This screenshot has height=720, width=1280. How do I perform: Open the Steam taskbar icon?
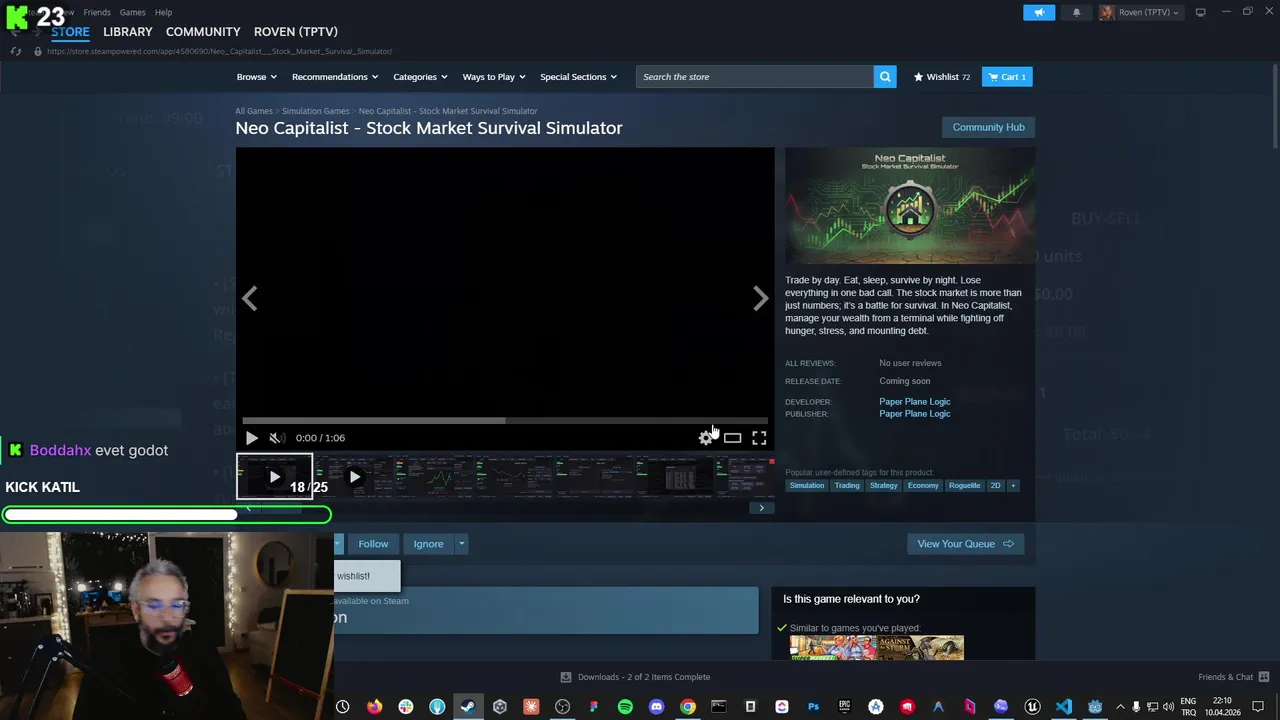click(467, 707)
